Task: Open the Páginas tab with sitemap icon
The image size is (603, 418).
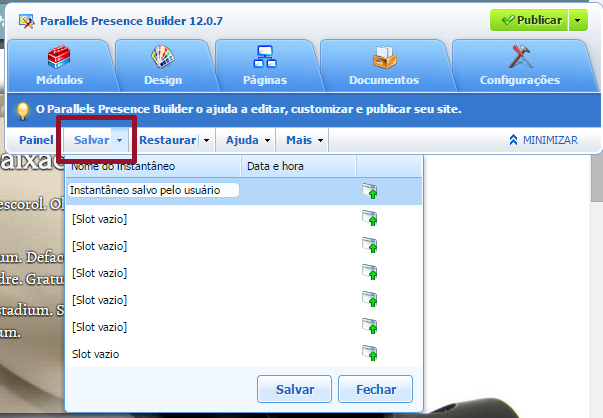Action: pyautogui.click(x=265, y=65)
